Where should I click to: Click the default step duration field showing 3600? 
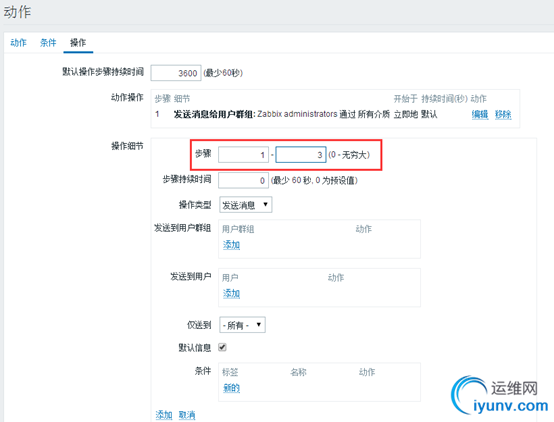pyautogui.click(x=176, y=73)
